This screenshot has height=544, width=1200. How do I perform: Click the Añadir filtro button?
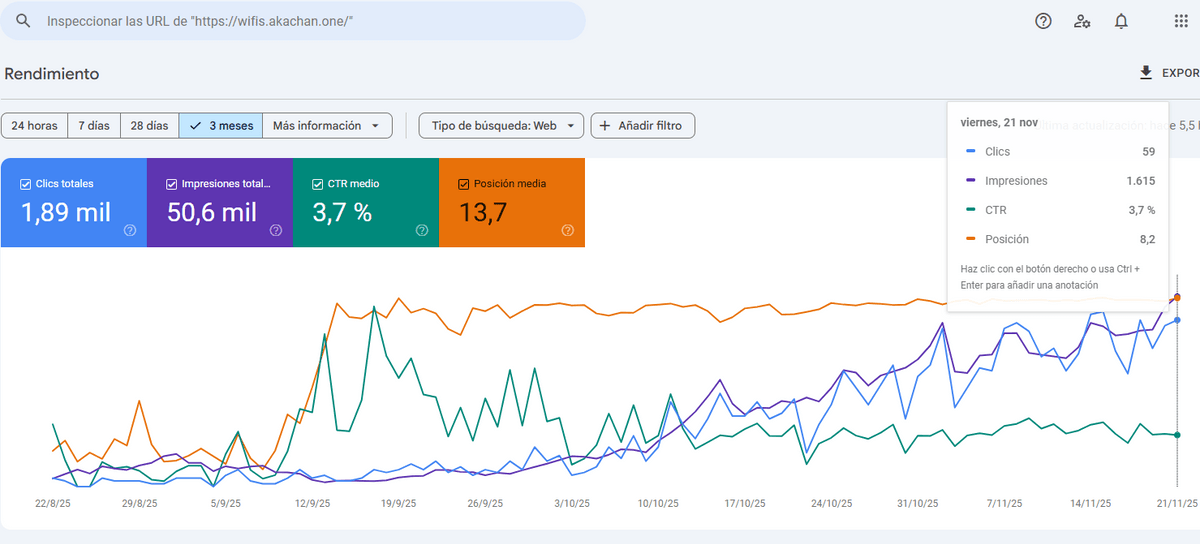coord(643,126)
